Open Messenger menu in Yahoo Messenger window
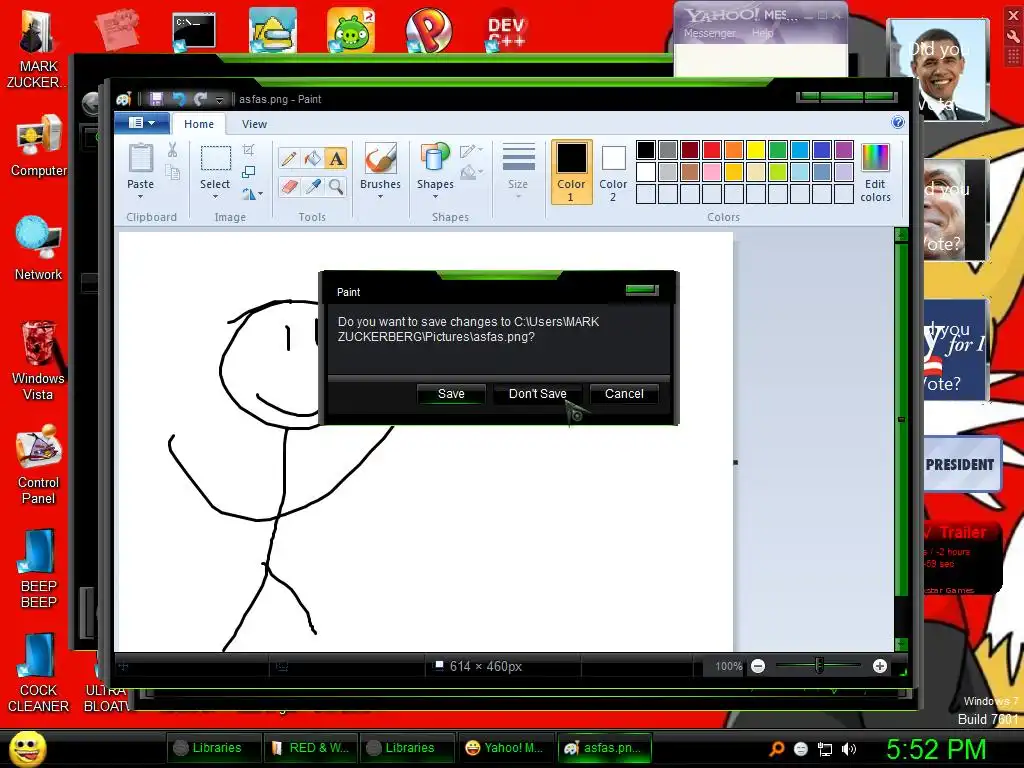Viewport: 1024px width, 768px height. (x=709, y=33)
